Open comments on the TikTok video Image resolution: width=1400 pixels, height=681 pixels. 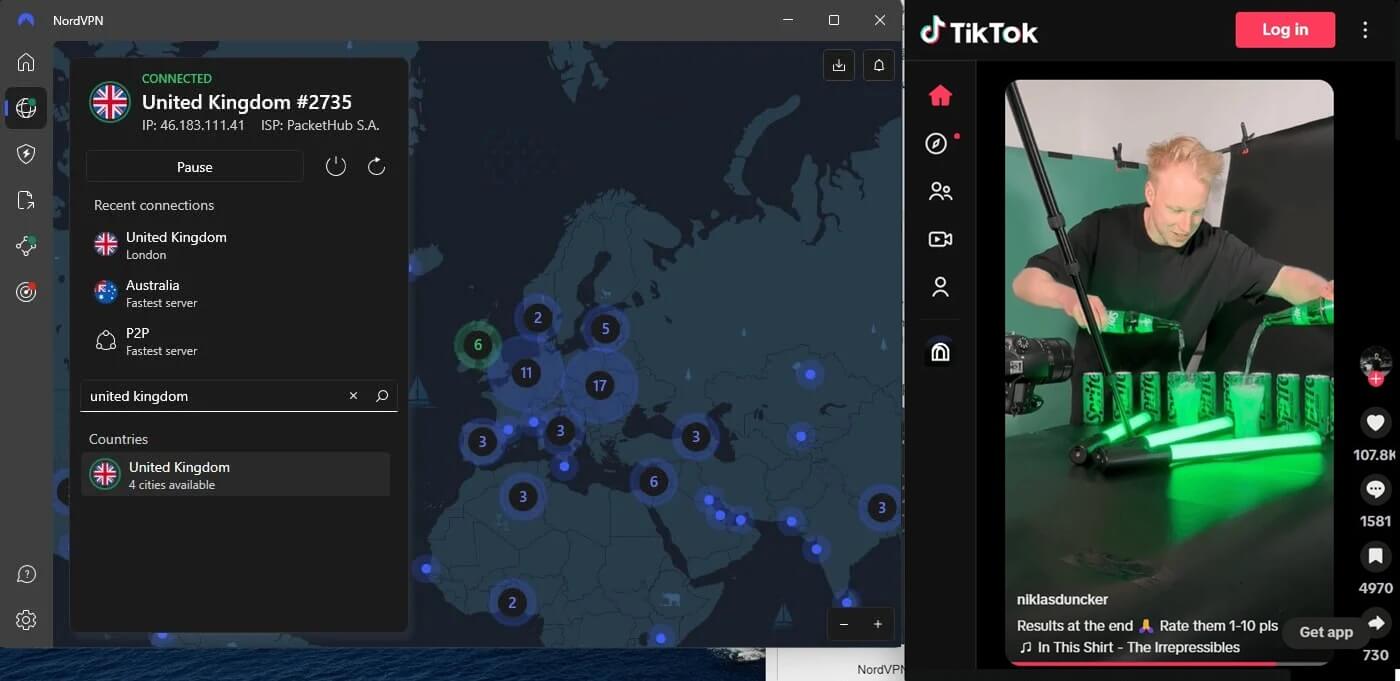point(1375,489)
